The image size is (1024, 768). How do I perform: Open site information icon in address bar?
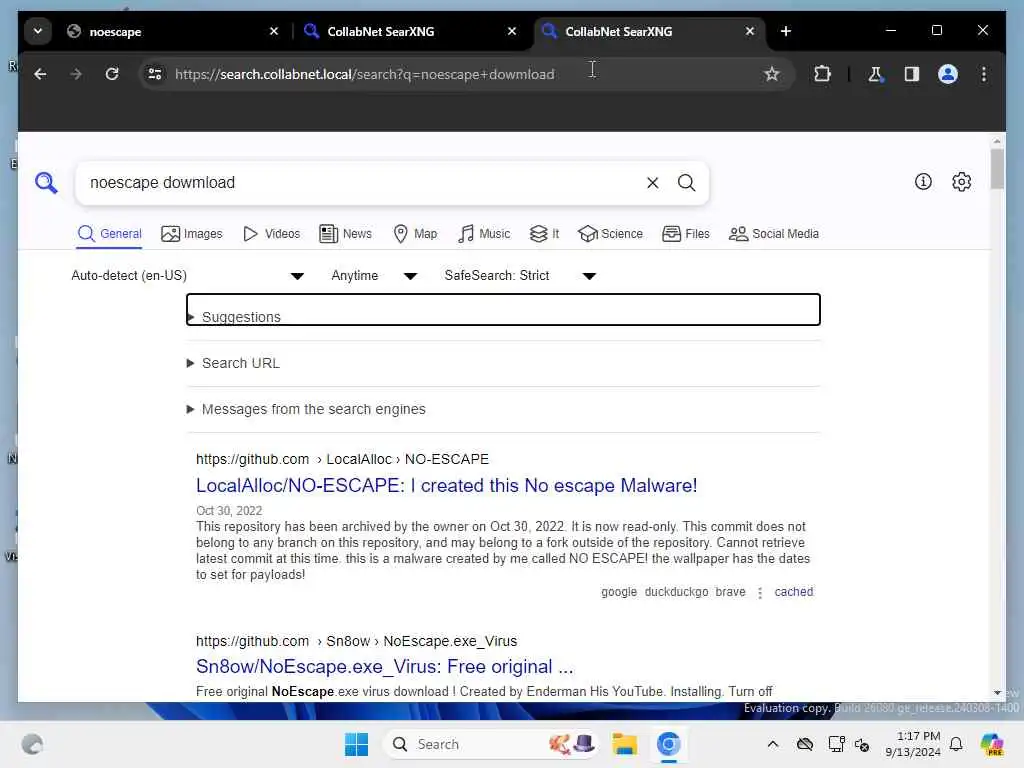[x=155, y=74]
